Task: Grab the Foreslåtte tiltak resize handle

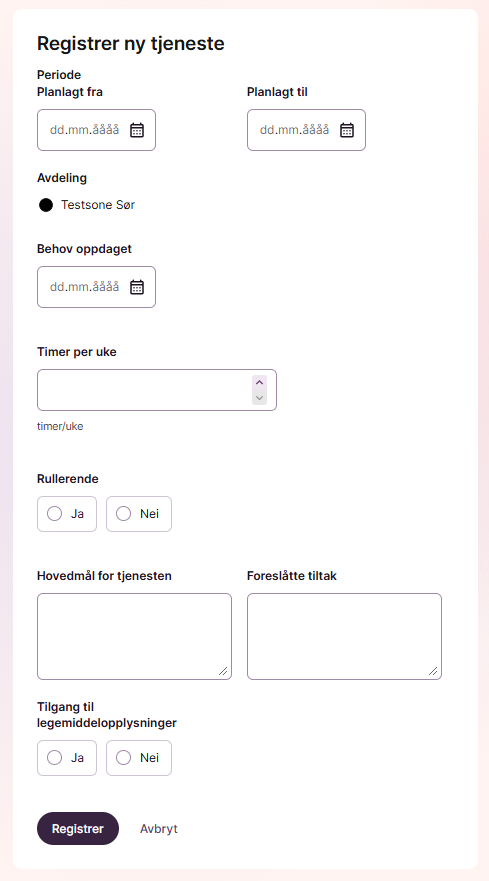Action: pyautogui.click(x=433, y=671)
